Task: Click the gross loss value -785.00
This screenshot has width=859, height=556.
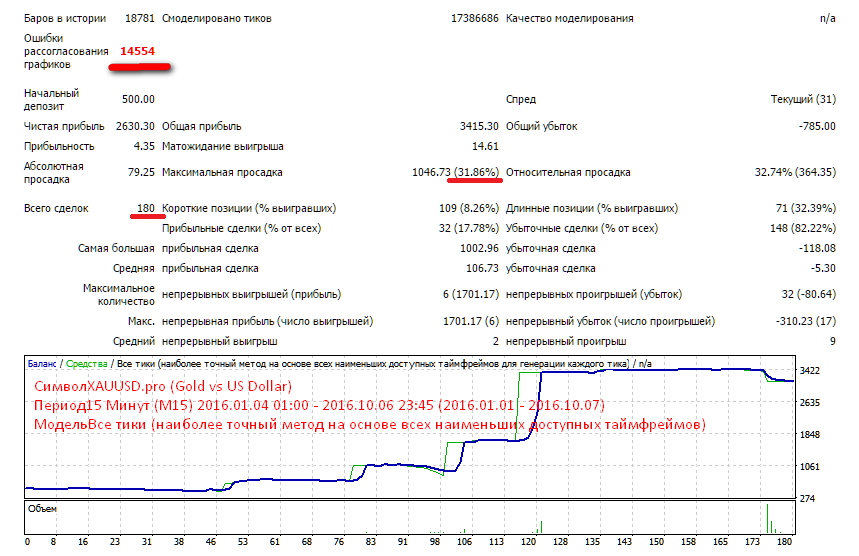Action: 817,126
